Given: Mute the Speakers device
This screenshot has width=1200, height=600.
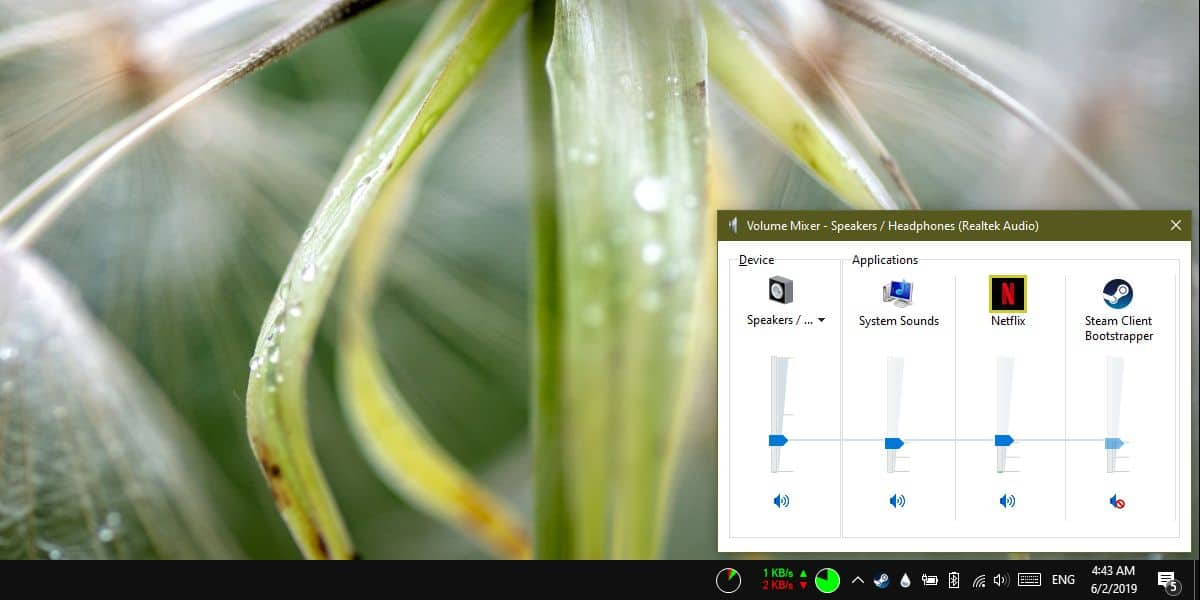Looking at the screenshot, I should tap(781, 501).
